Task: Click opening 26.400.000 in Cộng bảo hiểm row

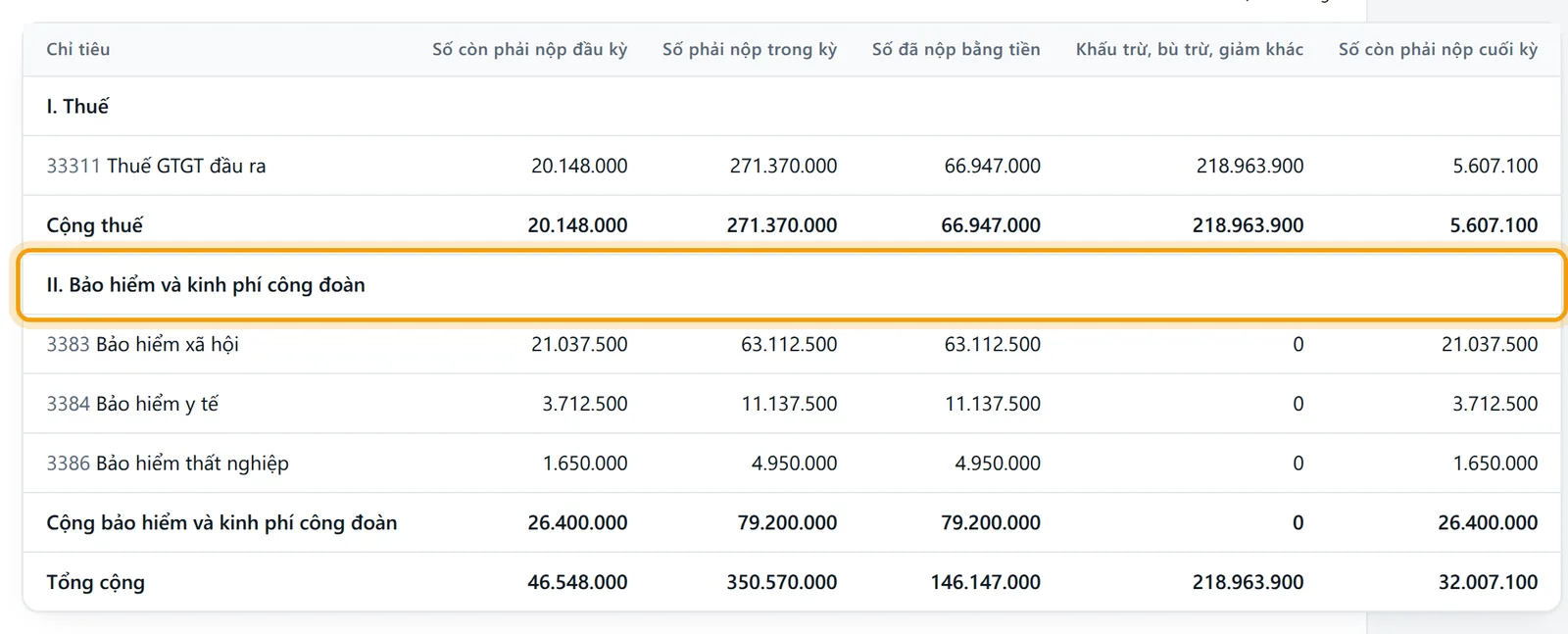Action: pos(577,522)
